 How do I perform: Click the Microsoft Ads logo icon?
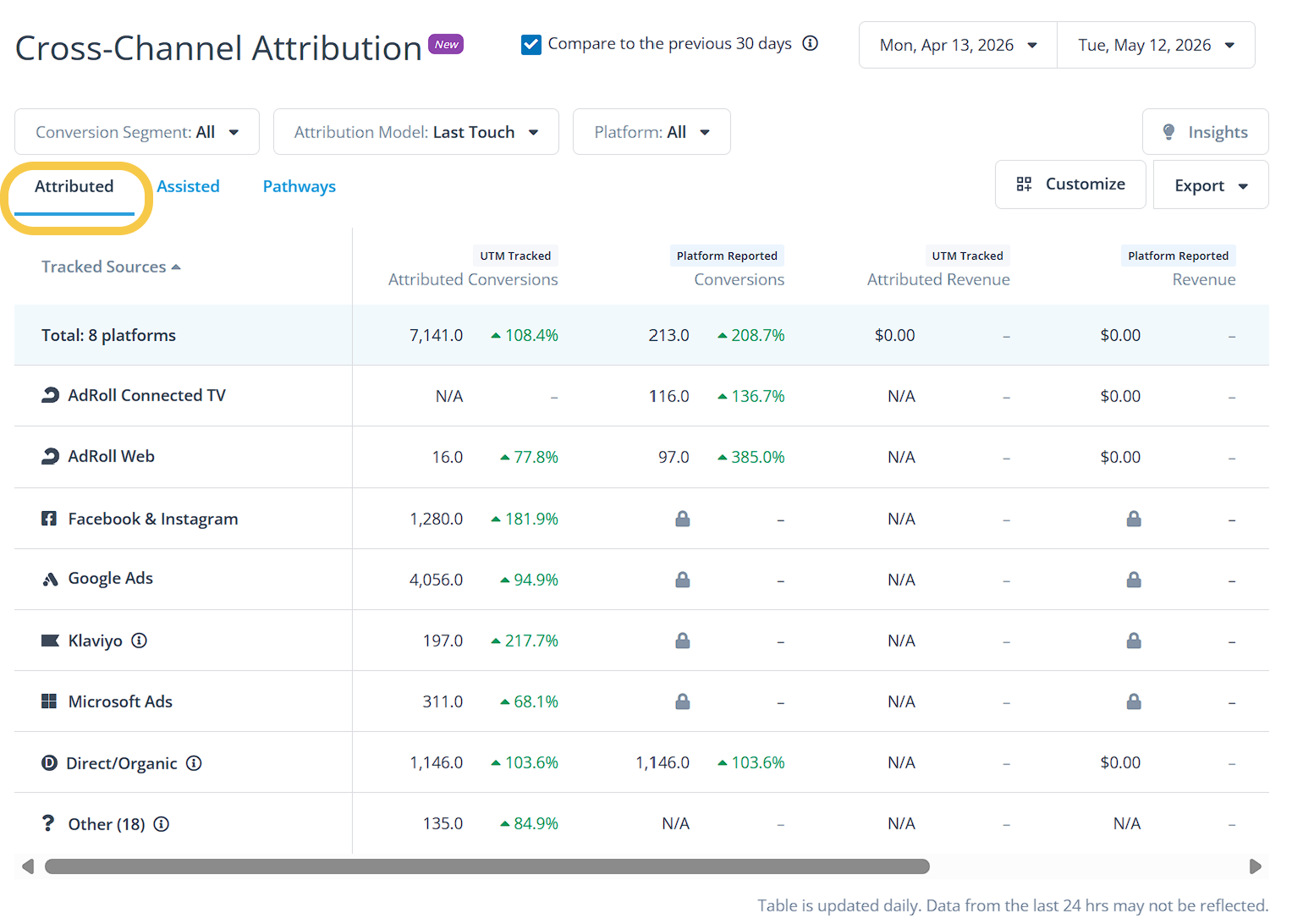pos(49,701)
